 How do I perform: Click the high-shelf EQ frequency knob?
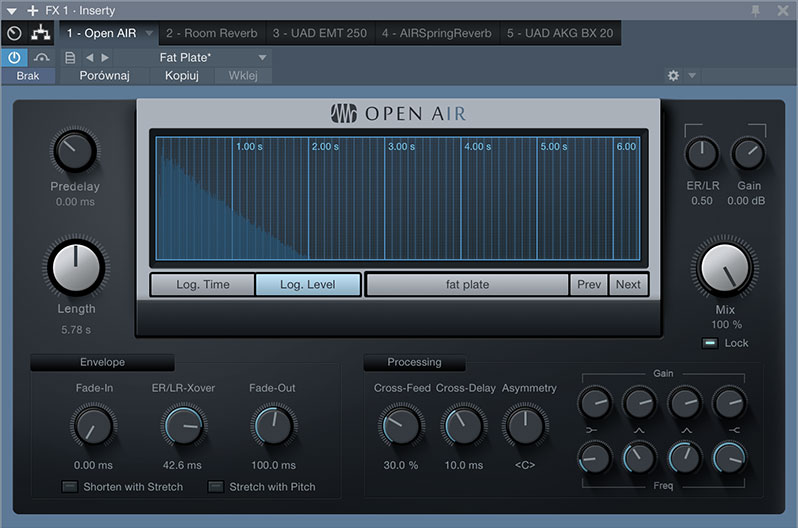(x=729, y=458)
